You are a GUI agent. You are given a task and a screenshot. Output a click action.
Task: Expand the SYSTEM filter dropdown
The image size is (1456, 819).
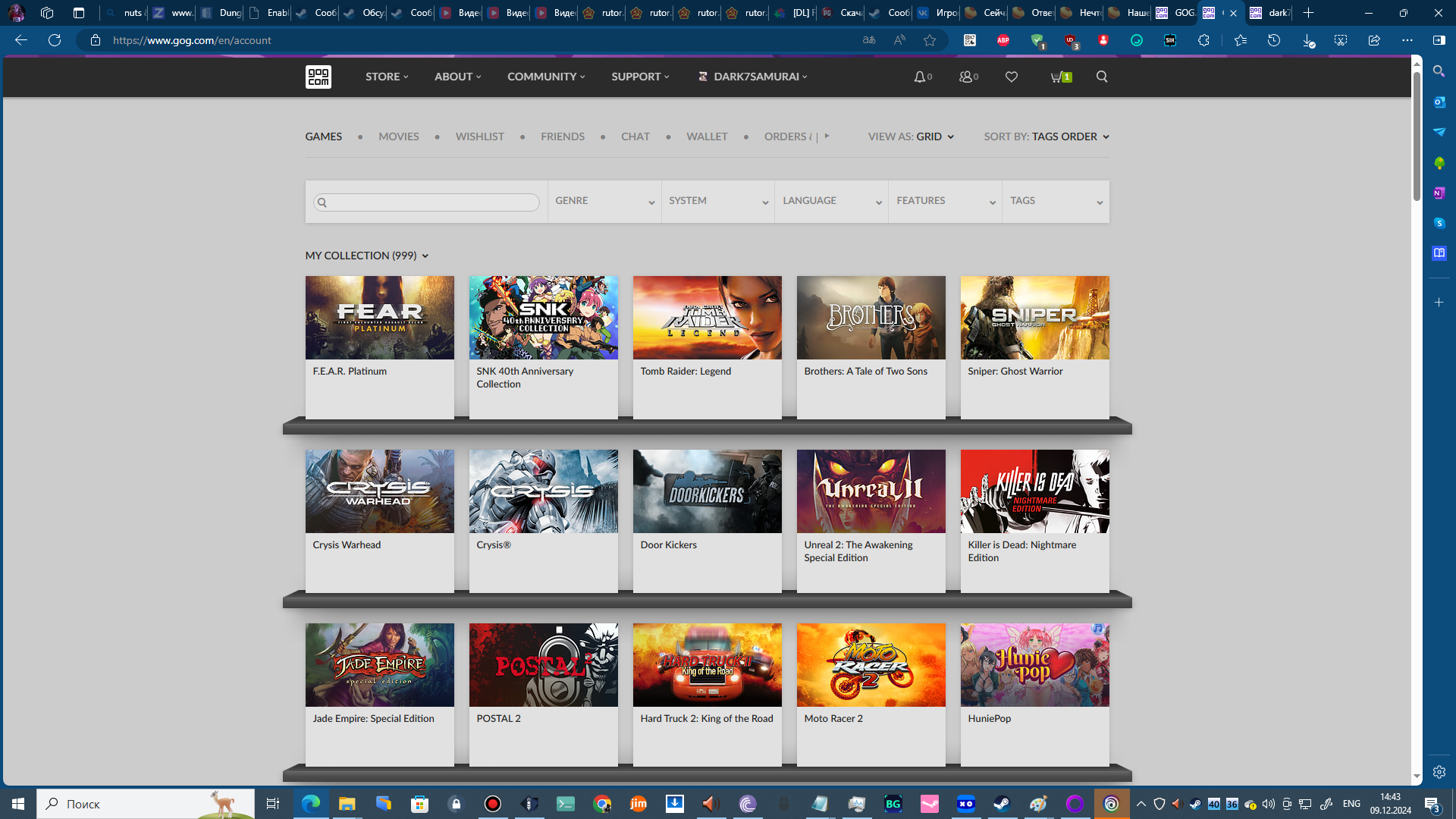pyautogui.click(x=718, y=201)
